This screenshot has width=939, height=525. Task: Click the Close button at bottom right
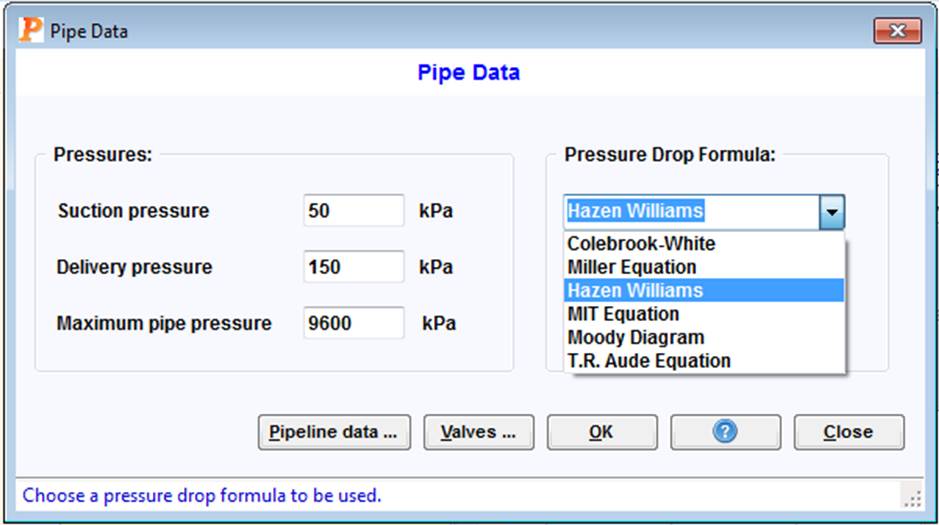[849, 432]
